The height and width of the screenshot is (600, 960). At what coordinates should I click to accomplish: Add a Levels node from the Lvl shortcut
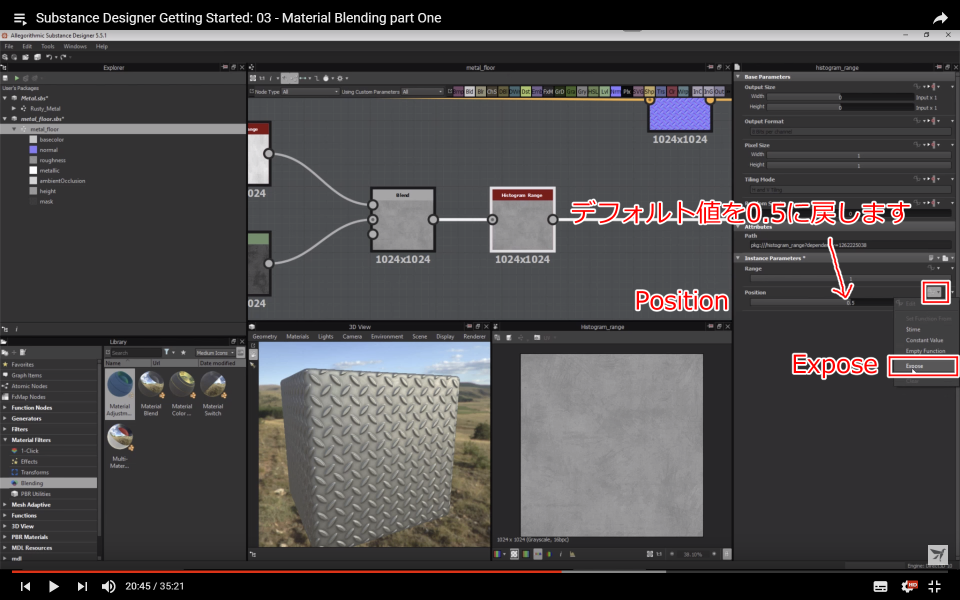pyautogui.click(x=604, y=92)
